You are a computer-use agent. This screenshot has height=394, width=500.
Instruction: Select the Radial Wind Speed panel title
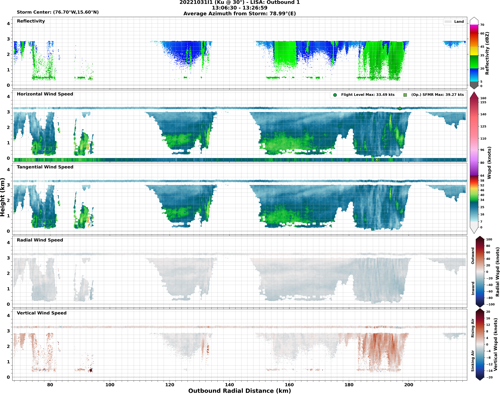40,240
